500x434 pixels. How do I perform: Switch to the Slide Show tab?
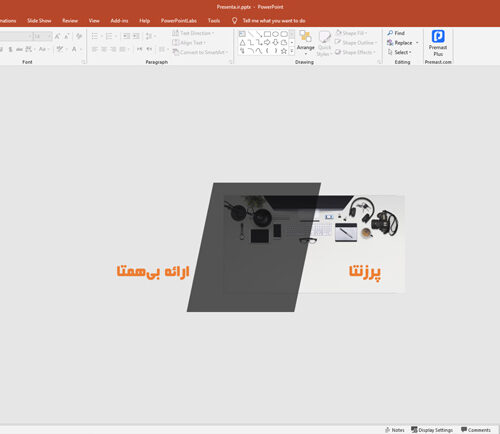[39, 21]
